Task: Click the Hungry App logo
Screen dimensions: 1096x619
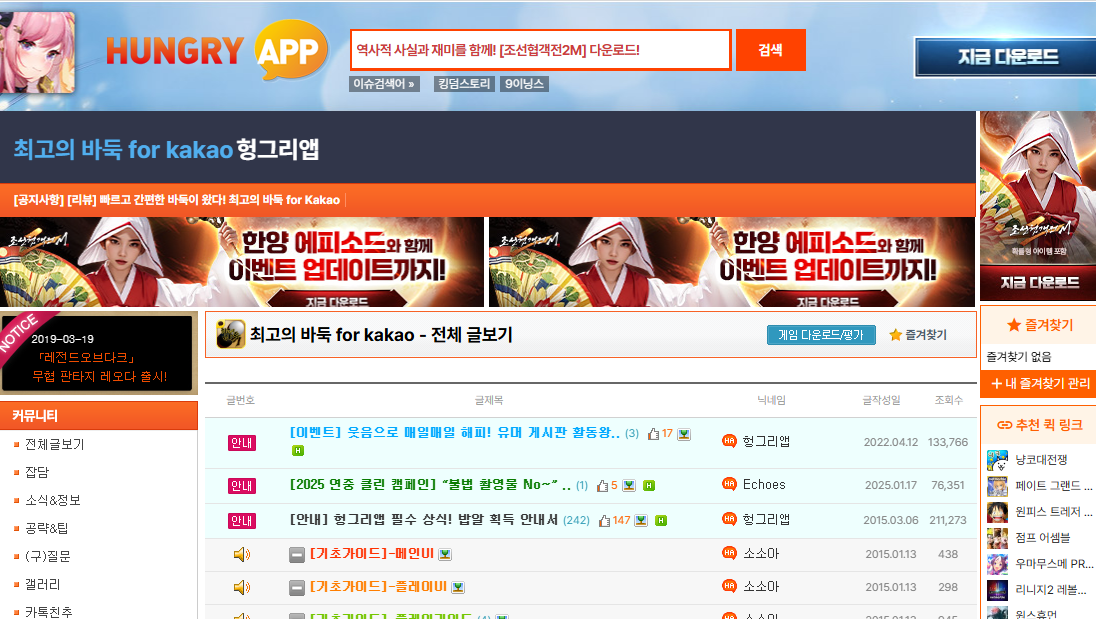Action: [217, 51]
